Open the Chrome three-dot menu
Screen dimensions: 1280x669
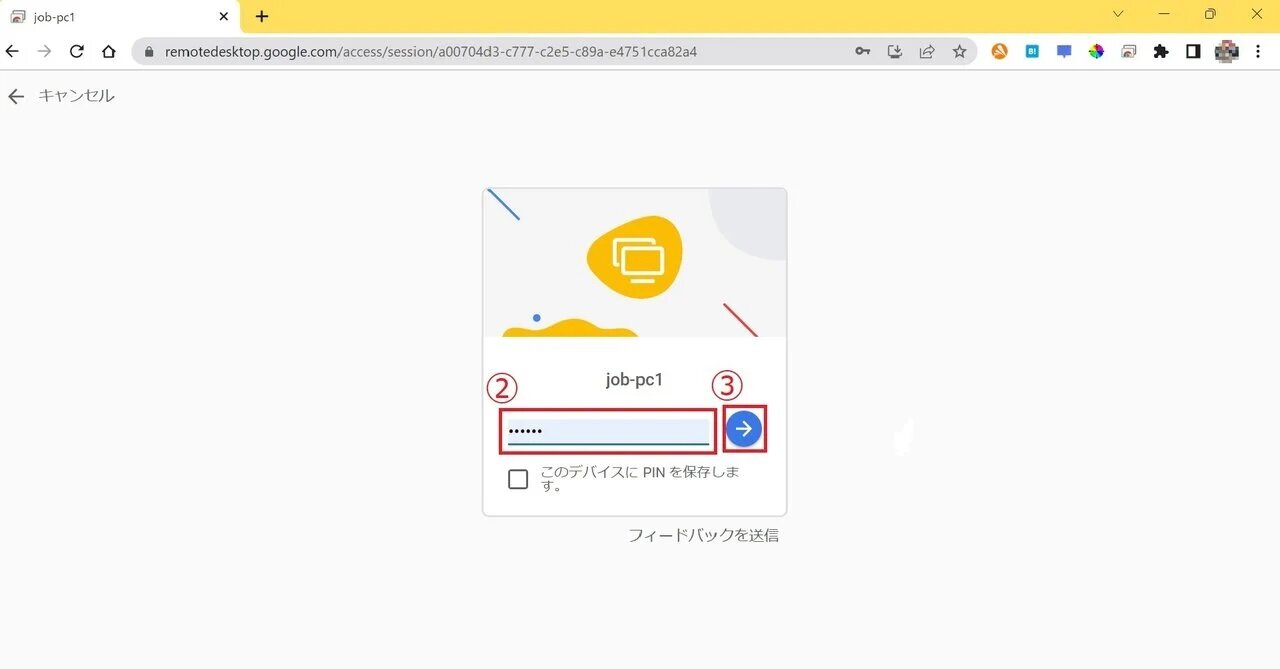[1258, 51]
